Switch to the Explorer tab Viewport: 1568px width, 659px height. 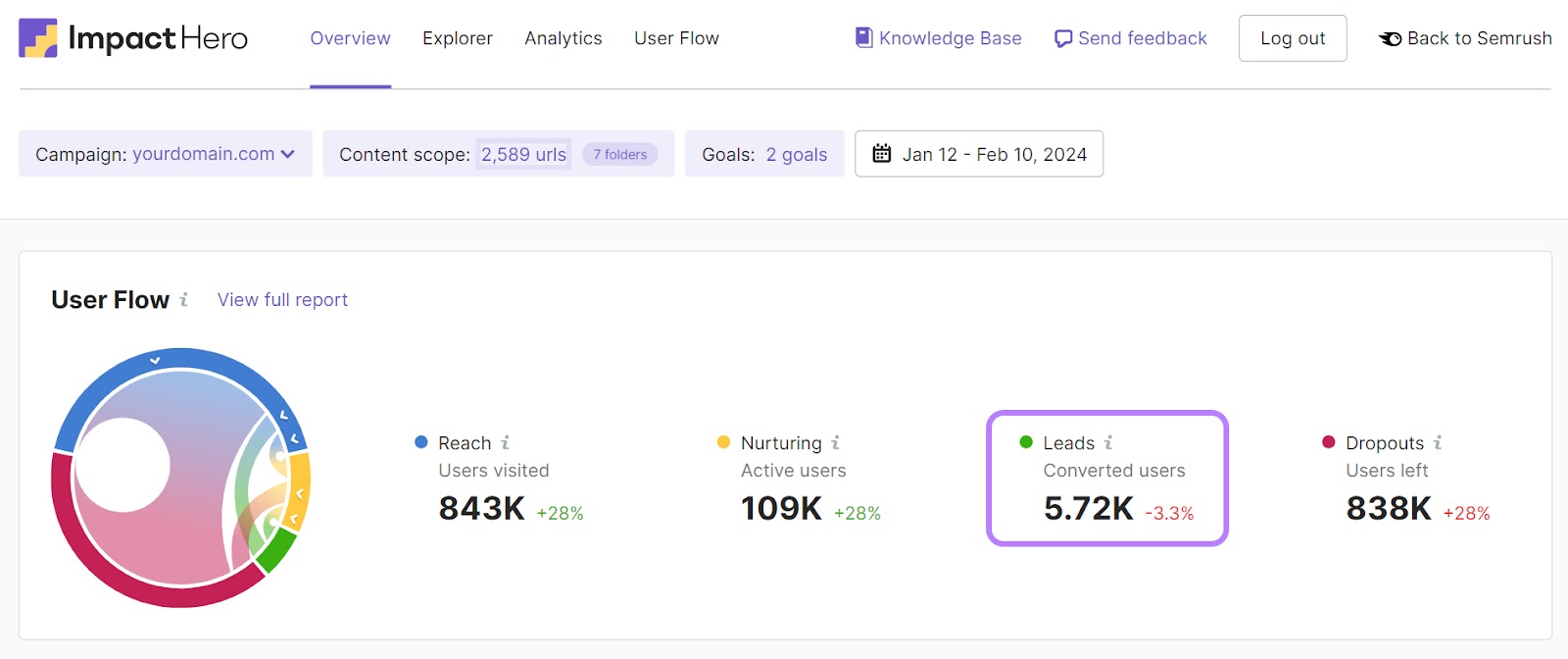458,38
